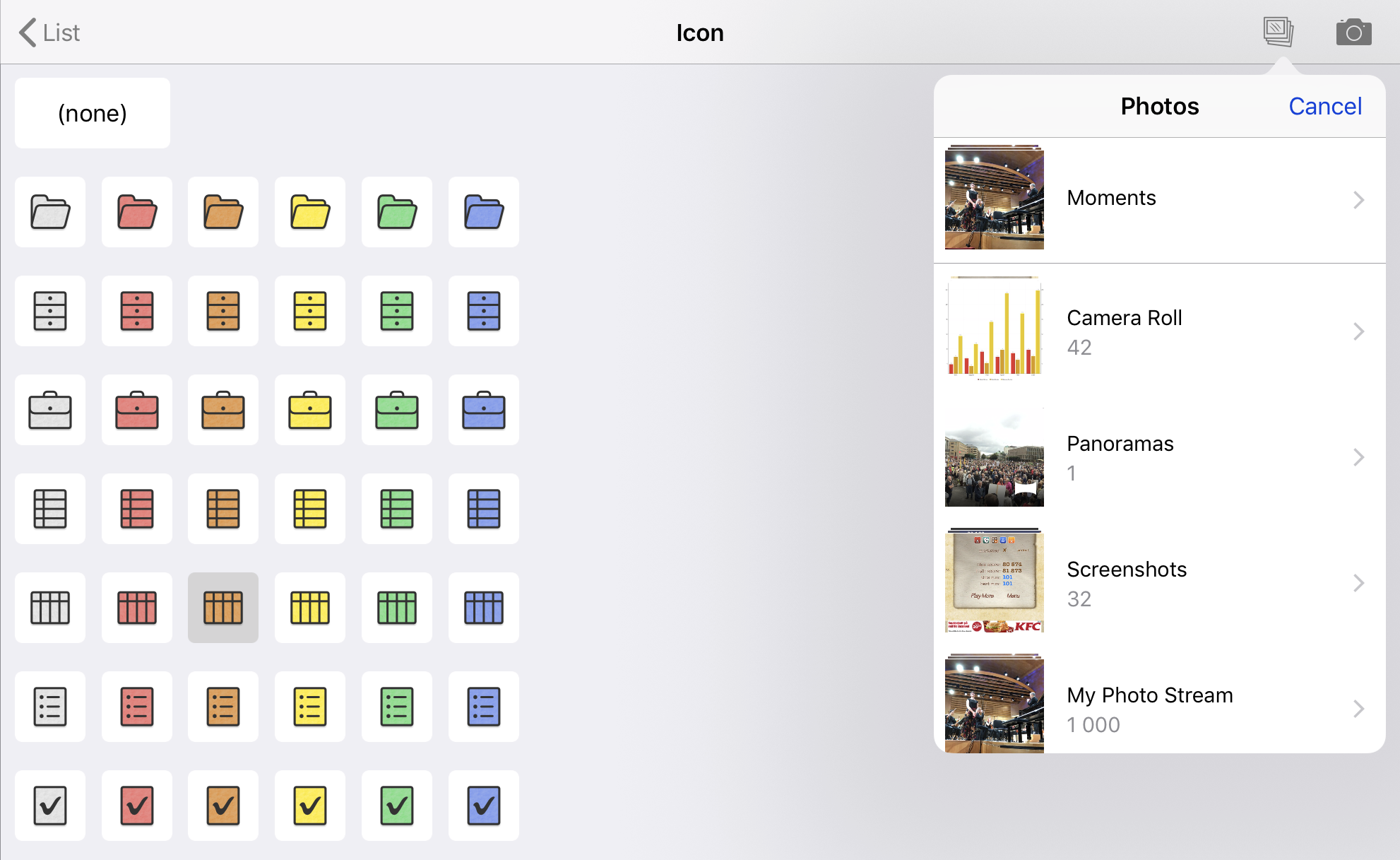Choose the red checkmark box icon
This screenshot has width=1400, height=860.
137,806
